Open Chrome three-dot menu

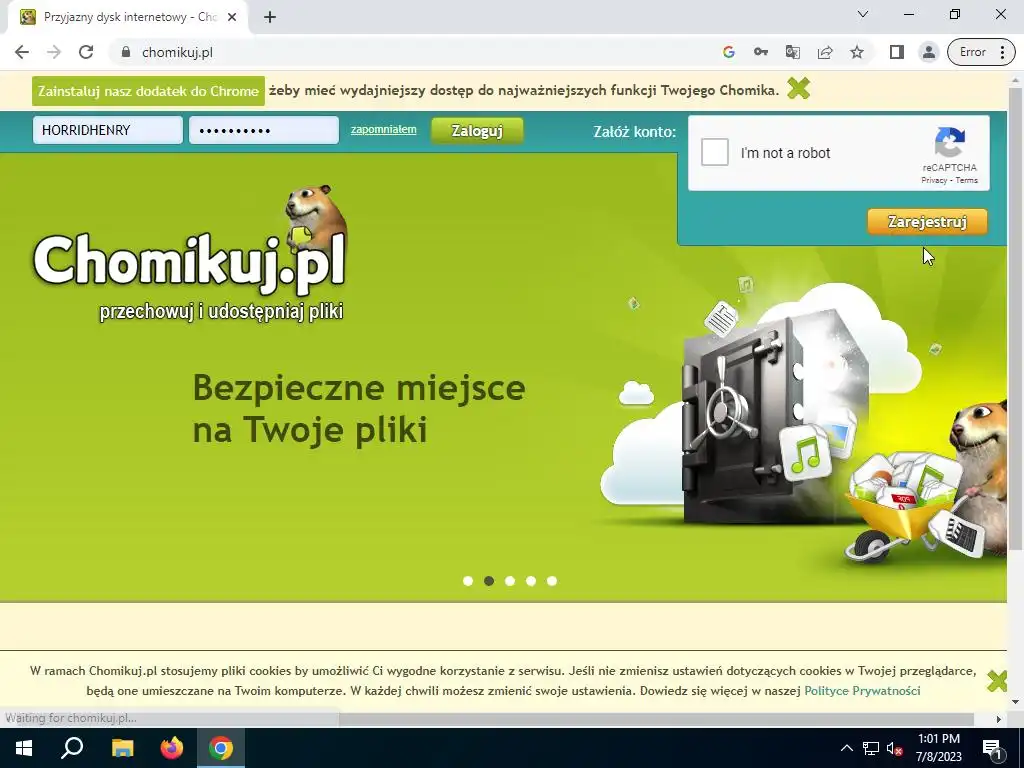tap(1002, 52)
